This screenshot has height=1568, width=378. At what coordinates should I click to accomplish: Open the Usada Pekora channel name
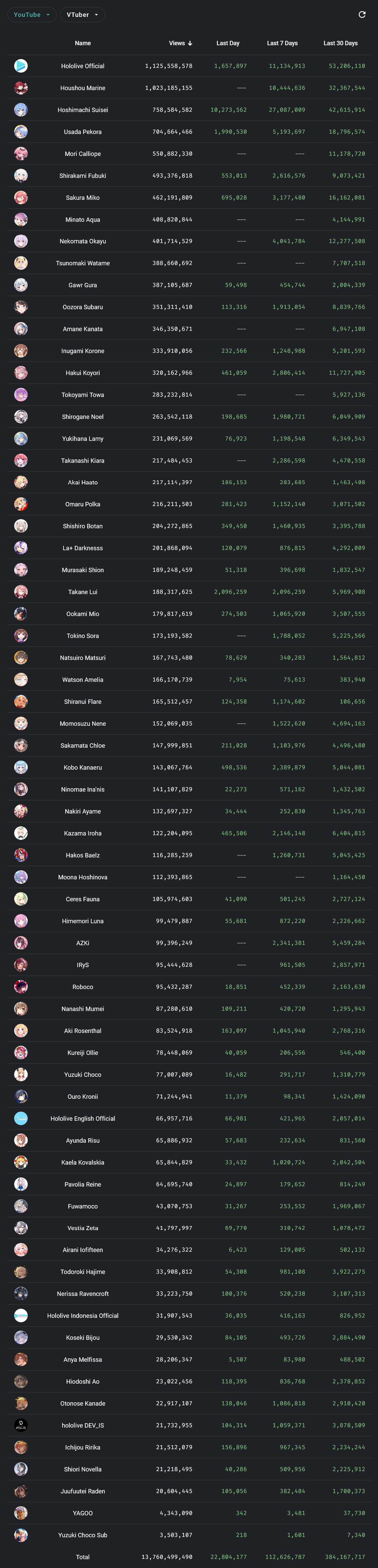click(x=83, y=131)
